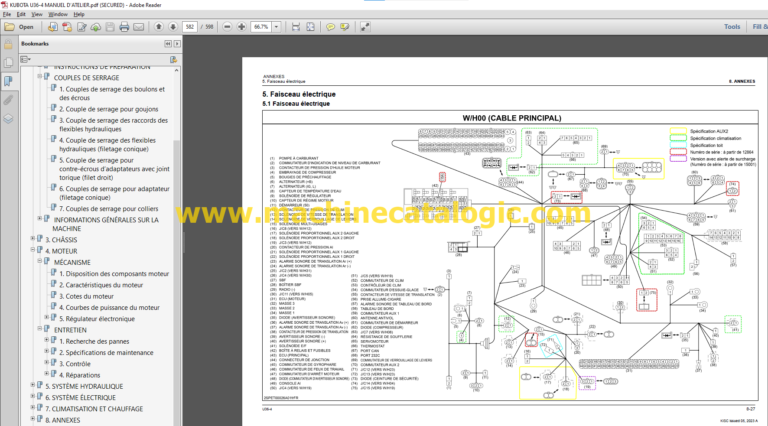Click the W/H00 (CABLE PRINCIPAL) title
This screenshot has height=426, width=768.
(512, 118)
